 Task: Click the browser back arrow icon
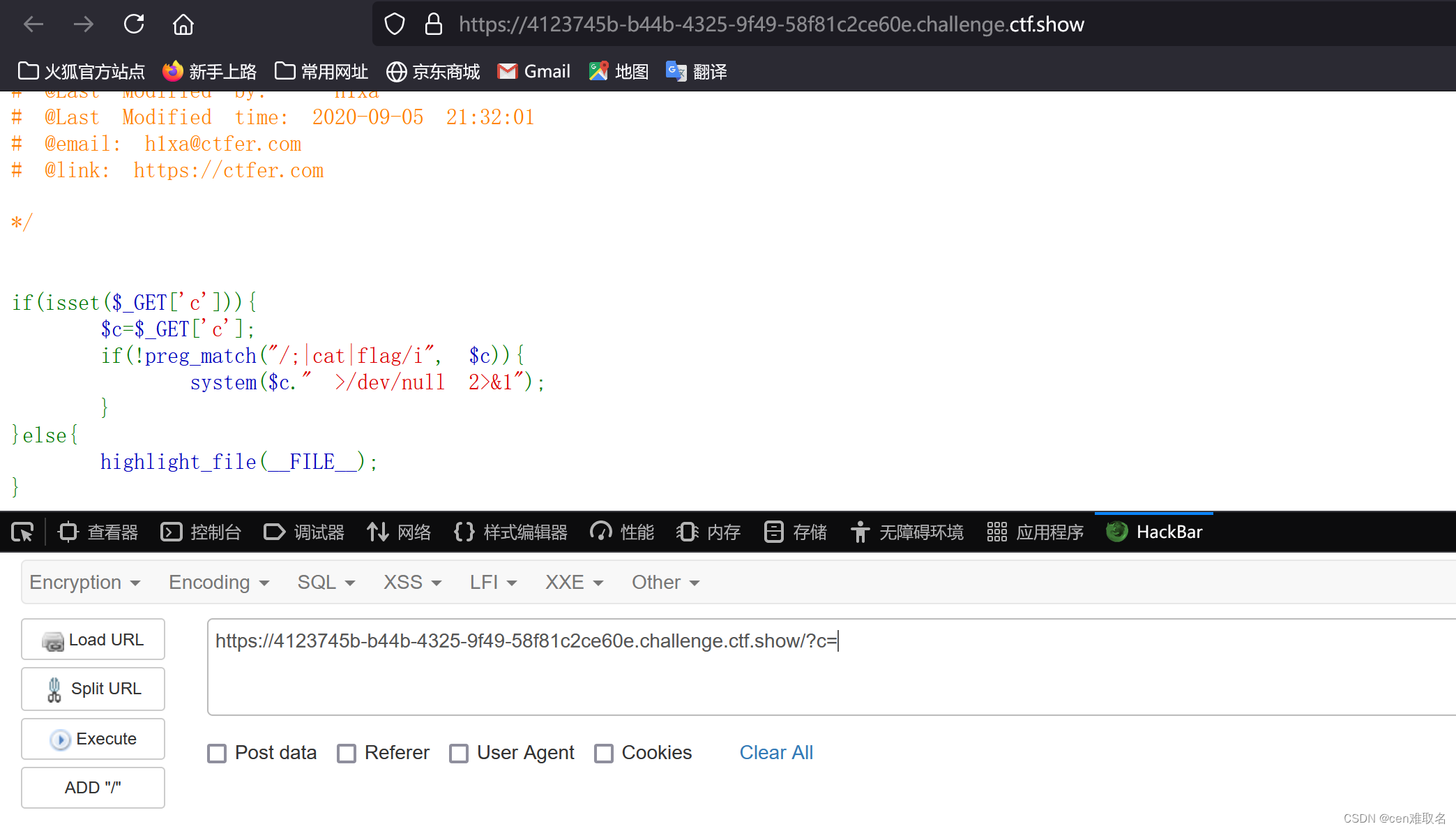(x=33, y=24)
